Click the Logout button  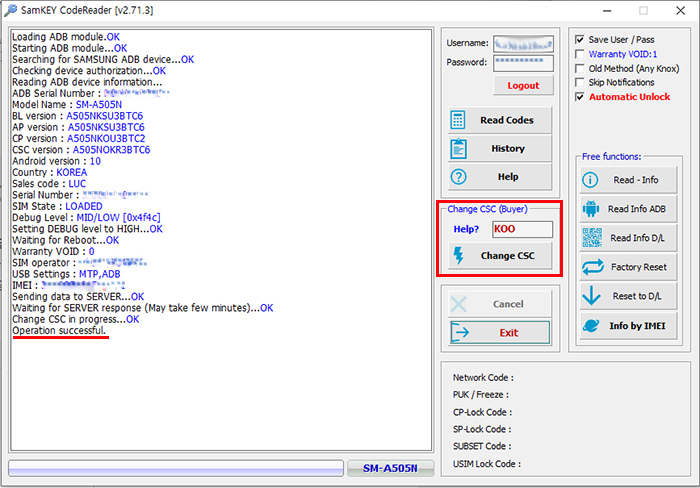[x=523, y=85]
